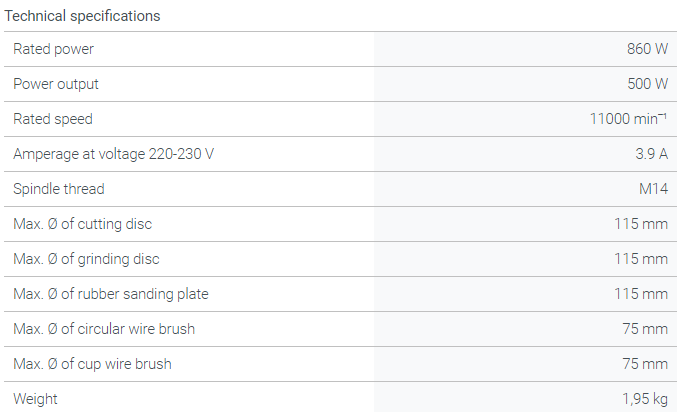This screenshot has height=412, width=681.
Task: Select the Power output row label
Action: point(56,84)
